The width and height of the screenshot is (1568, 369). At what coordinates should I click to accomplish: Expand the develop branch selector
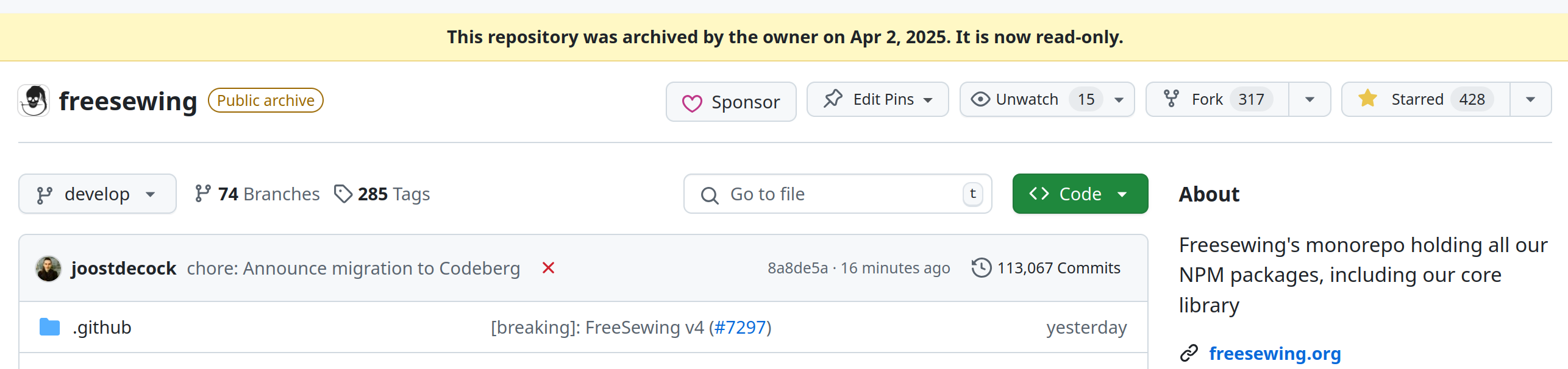[x=98, y=194]
